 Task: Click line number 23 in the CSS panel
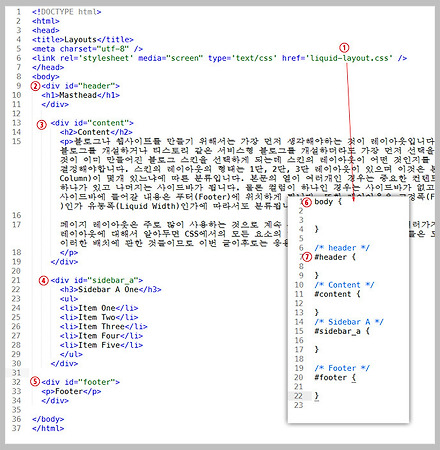click(x=299, y=405)
